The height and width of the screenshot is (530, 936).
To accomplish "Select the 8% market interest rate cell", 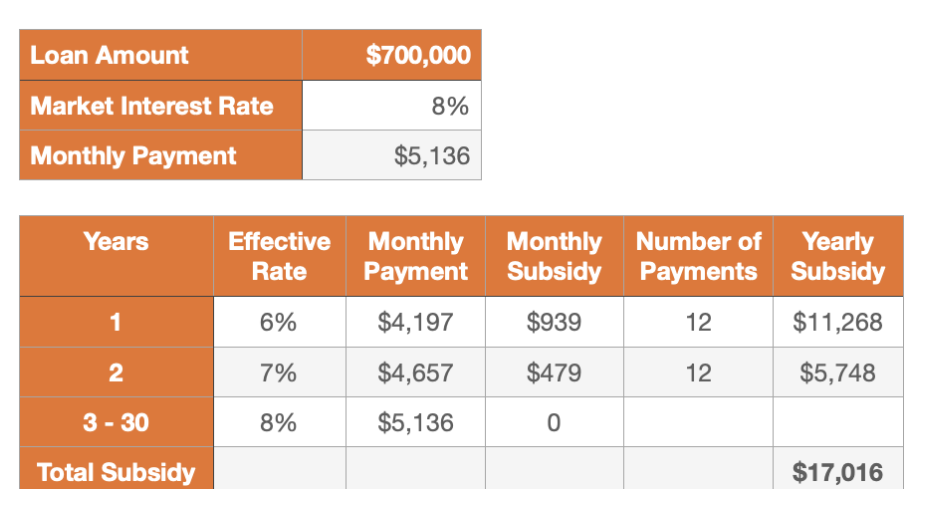I will click(x=391, y=106).
